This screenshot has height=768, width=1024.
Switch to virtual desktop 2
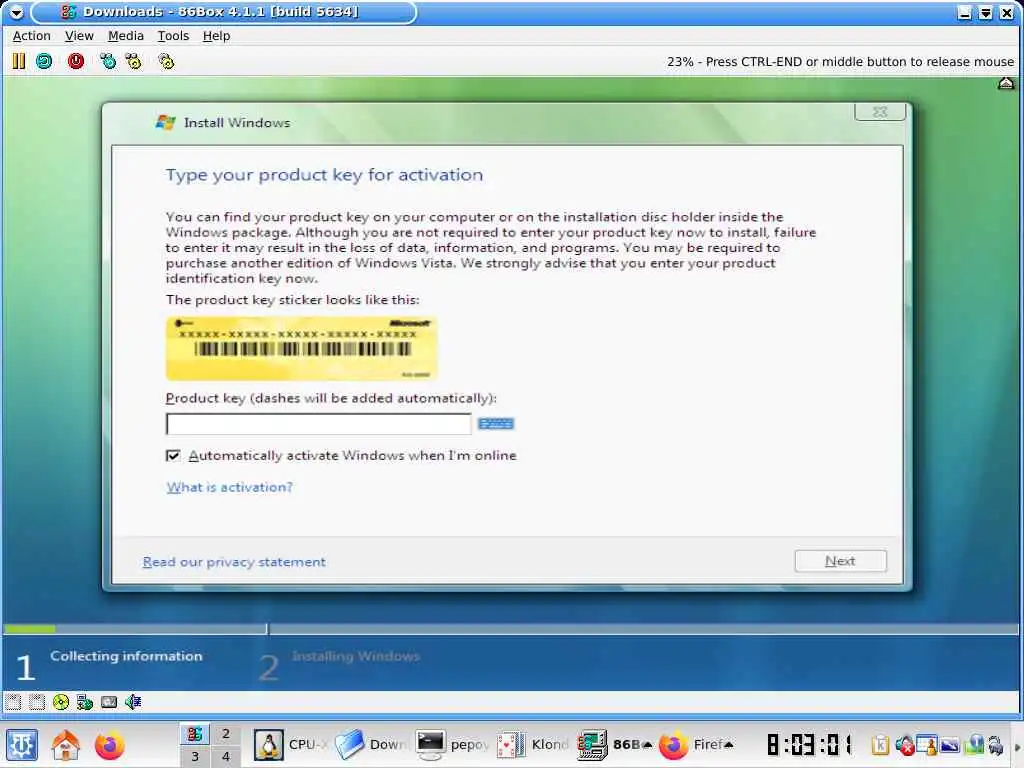[225, 733]
